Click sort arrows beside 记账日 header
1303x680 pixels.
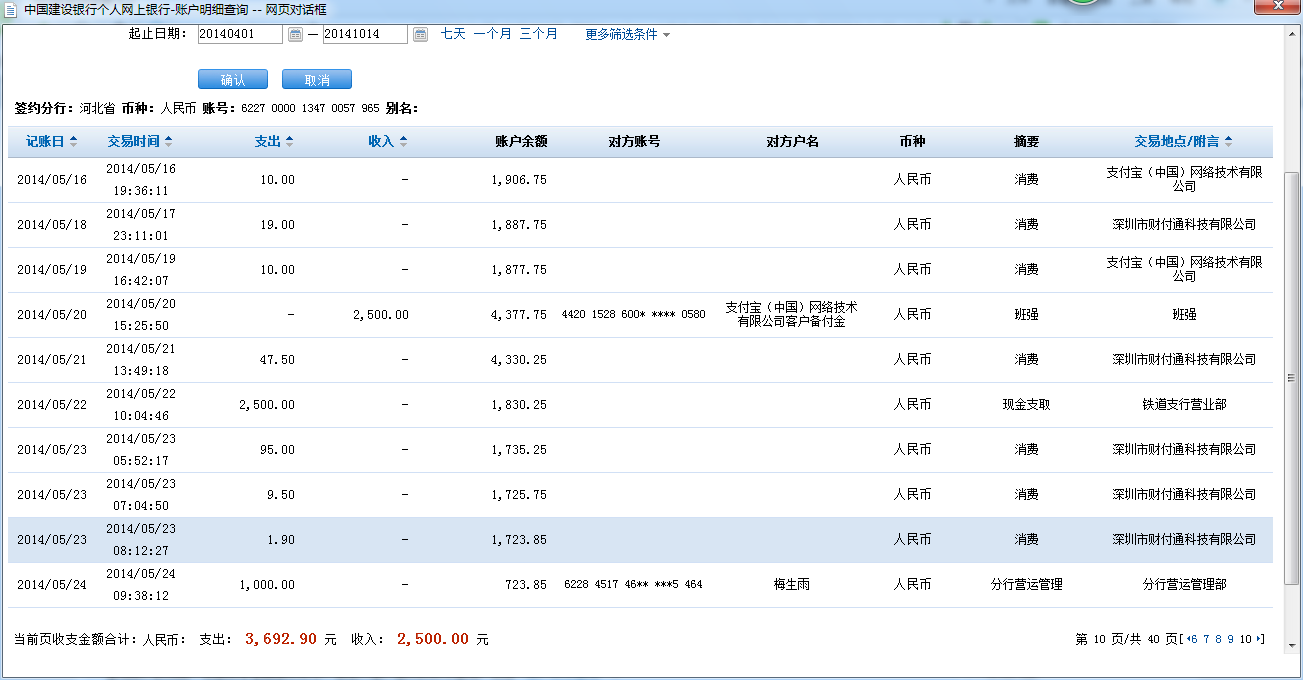(x=73, y=142)
